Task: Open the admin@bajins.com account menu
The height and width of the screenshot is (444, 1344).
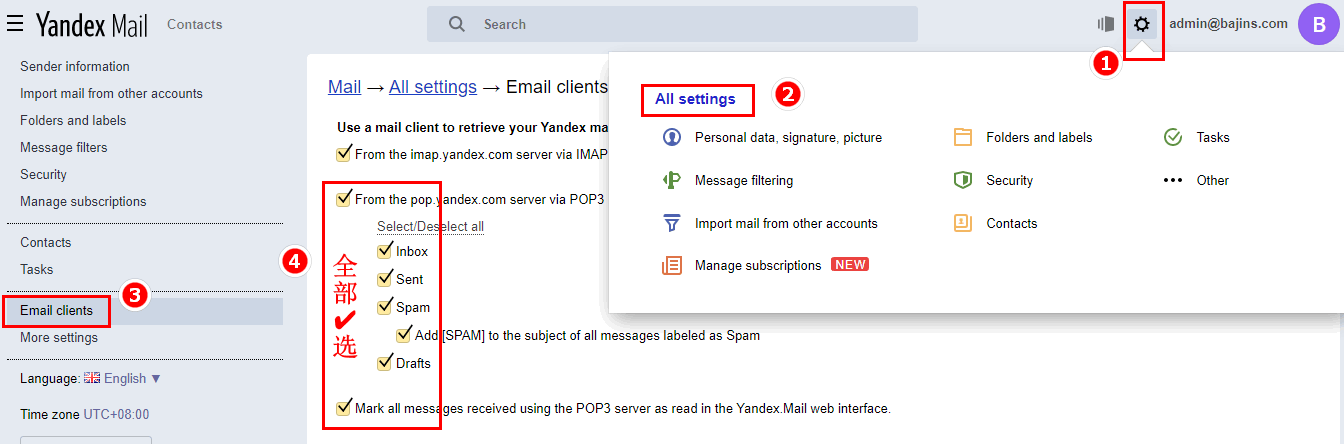Action: (1228, 24)
